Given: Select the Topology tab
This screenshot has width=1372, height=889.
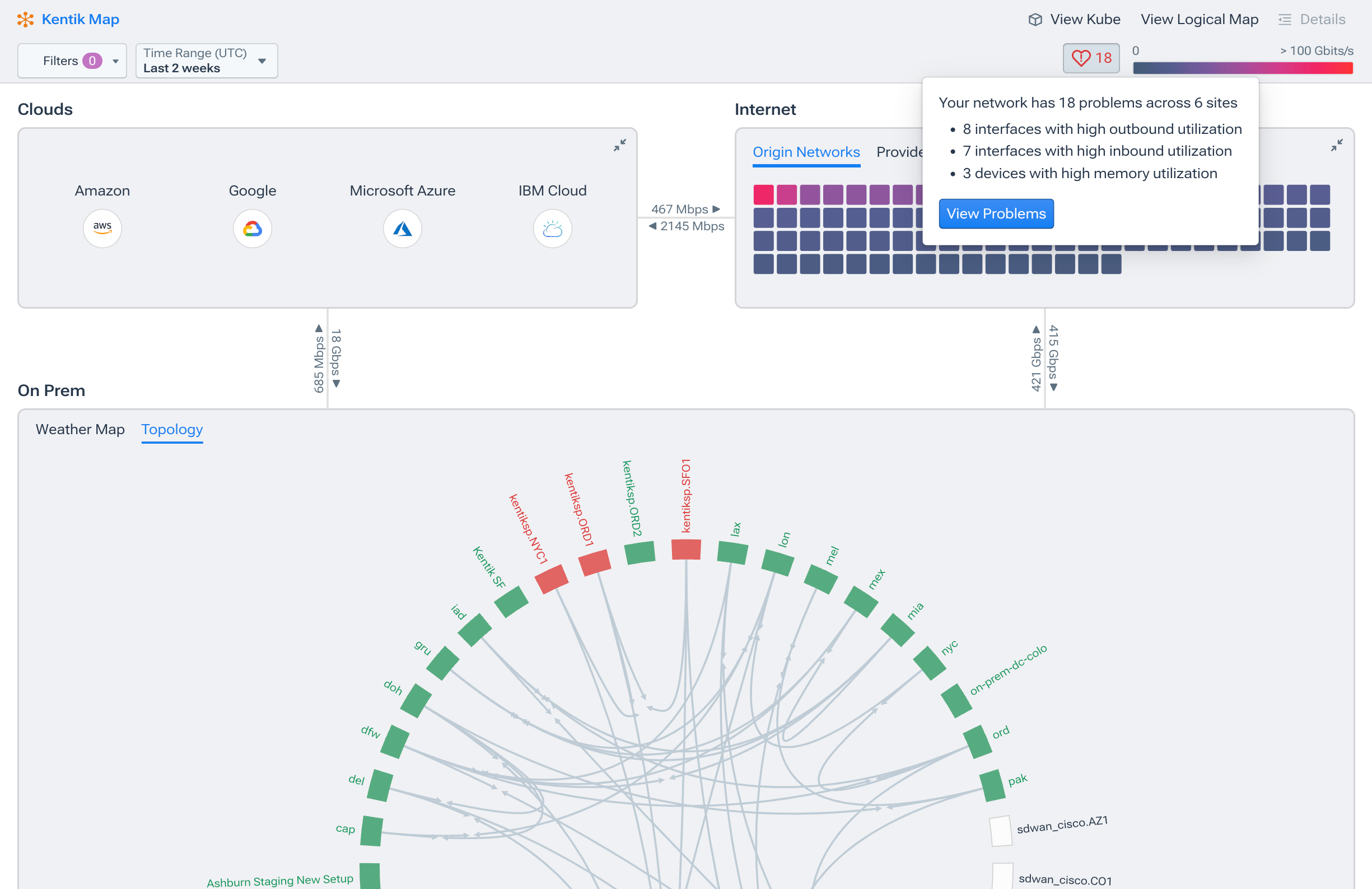Looking at the screenshot, I should click(172, 430).
